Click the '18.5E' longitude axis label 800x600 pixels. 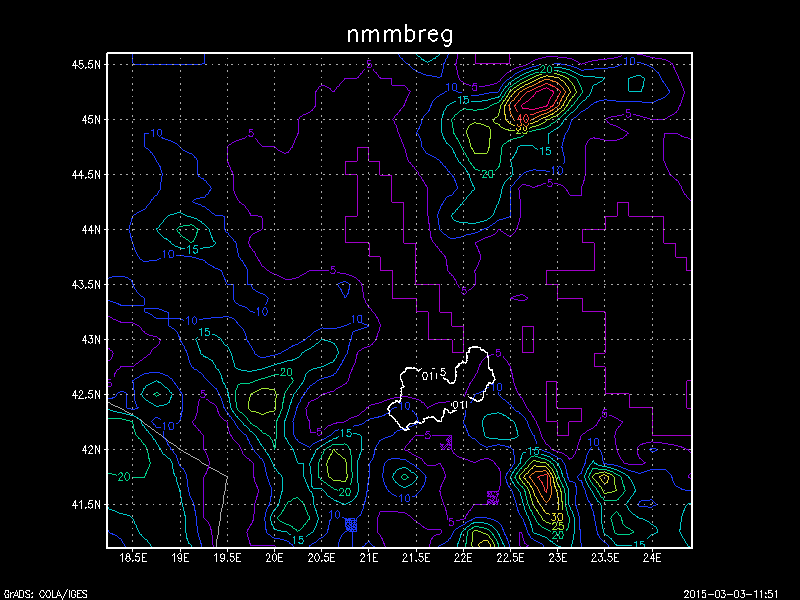pos(133,558)
